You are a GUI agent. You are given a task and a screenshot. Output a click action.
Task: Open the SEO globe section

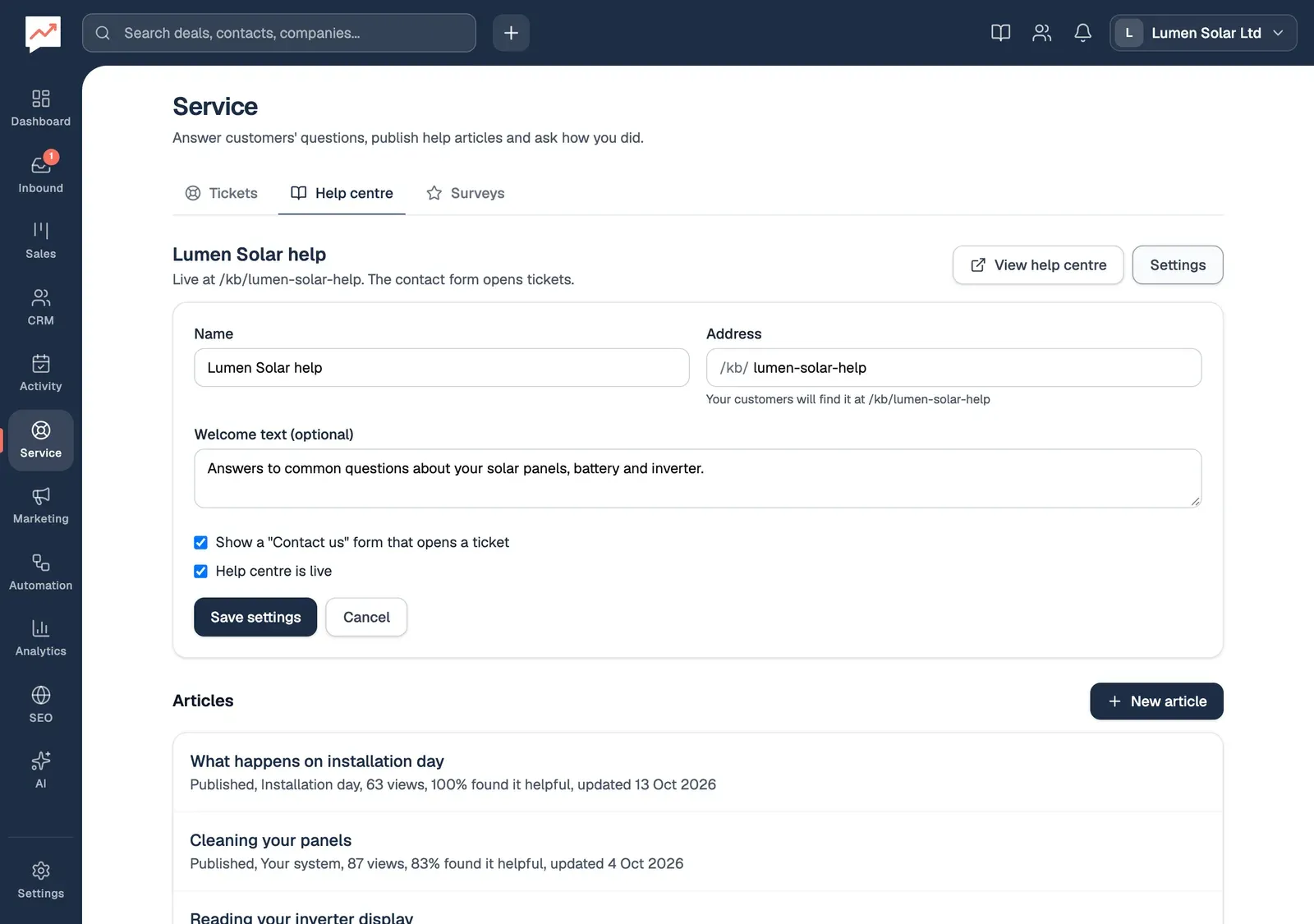point(40,705)
